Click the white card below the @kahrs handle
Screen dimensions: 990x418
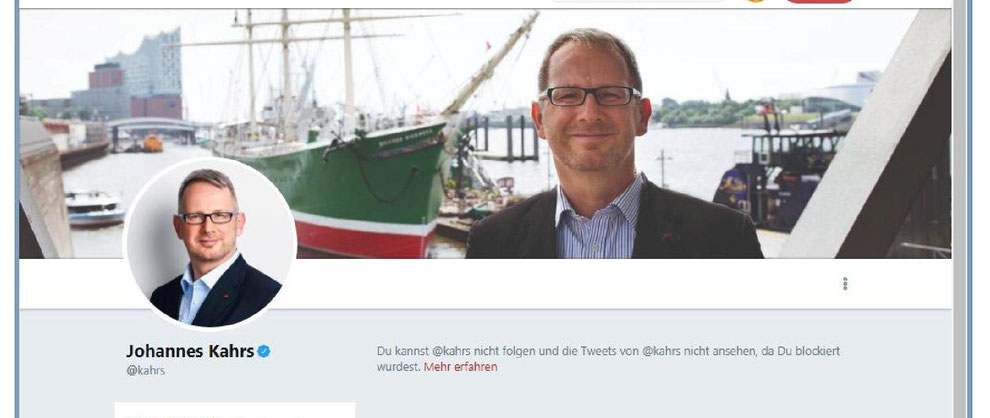click(234, 410)
